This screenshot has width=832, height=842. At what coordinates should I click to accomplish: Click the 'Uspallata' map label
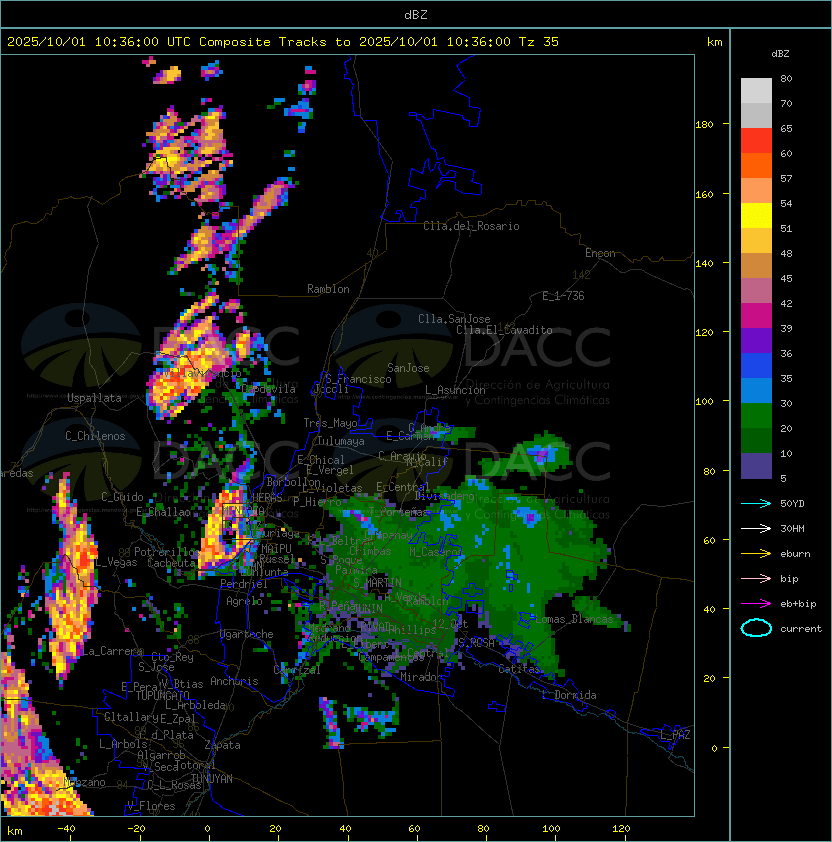(94, 398)
